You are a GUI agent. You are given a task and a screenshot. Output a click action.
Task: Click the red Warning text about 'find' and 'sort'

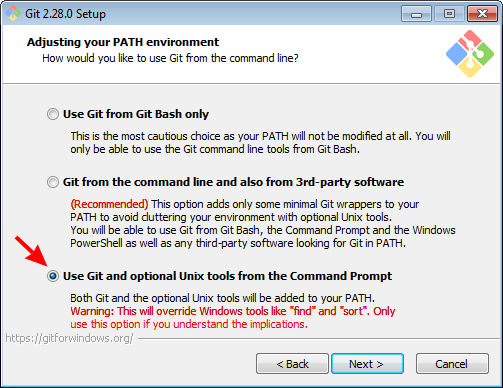point(233,318)
